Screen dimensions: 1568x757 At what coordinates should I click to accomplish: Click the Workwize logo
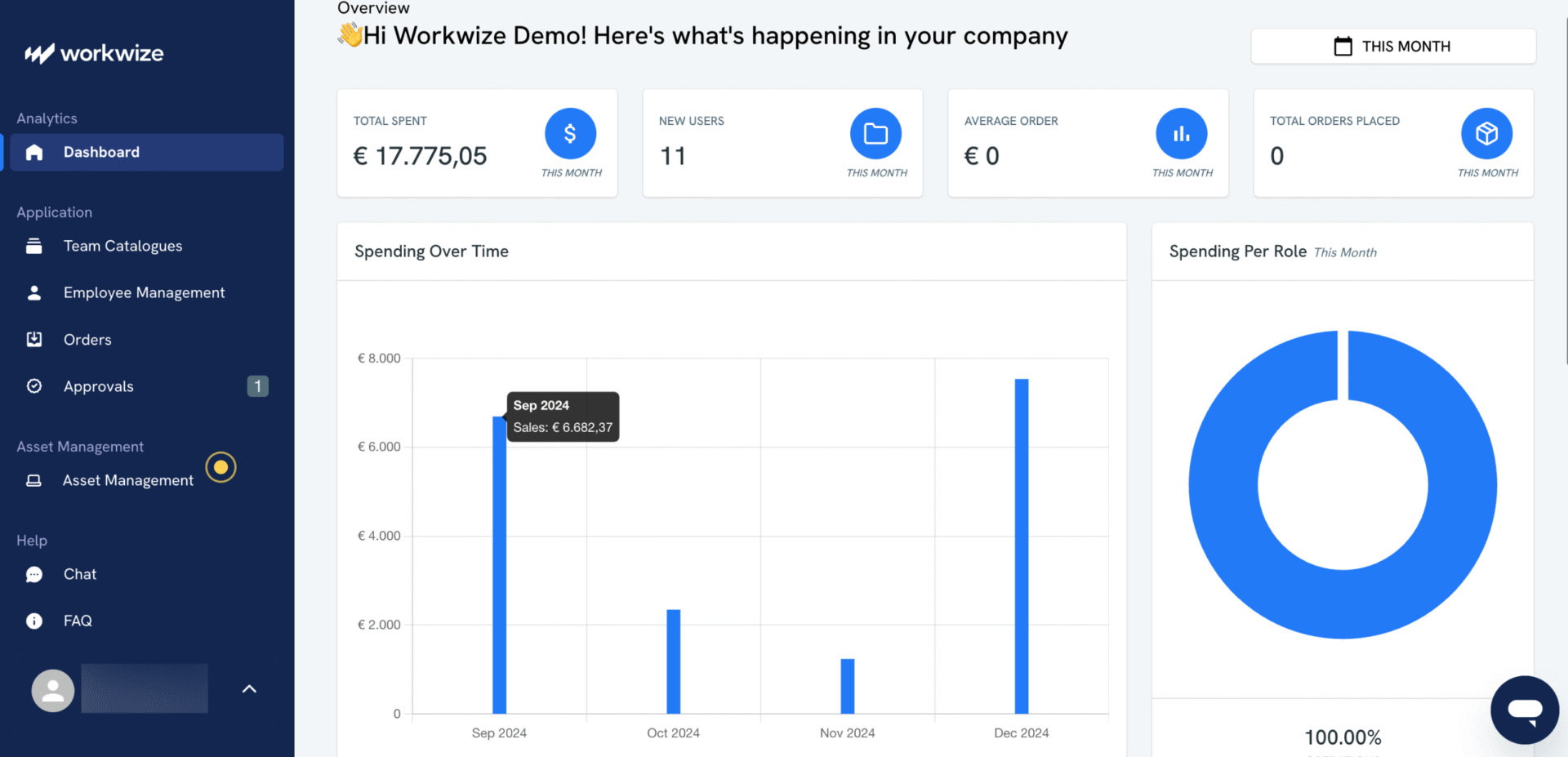tap(92, 52)
